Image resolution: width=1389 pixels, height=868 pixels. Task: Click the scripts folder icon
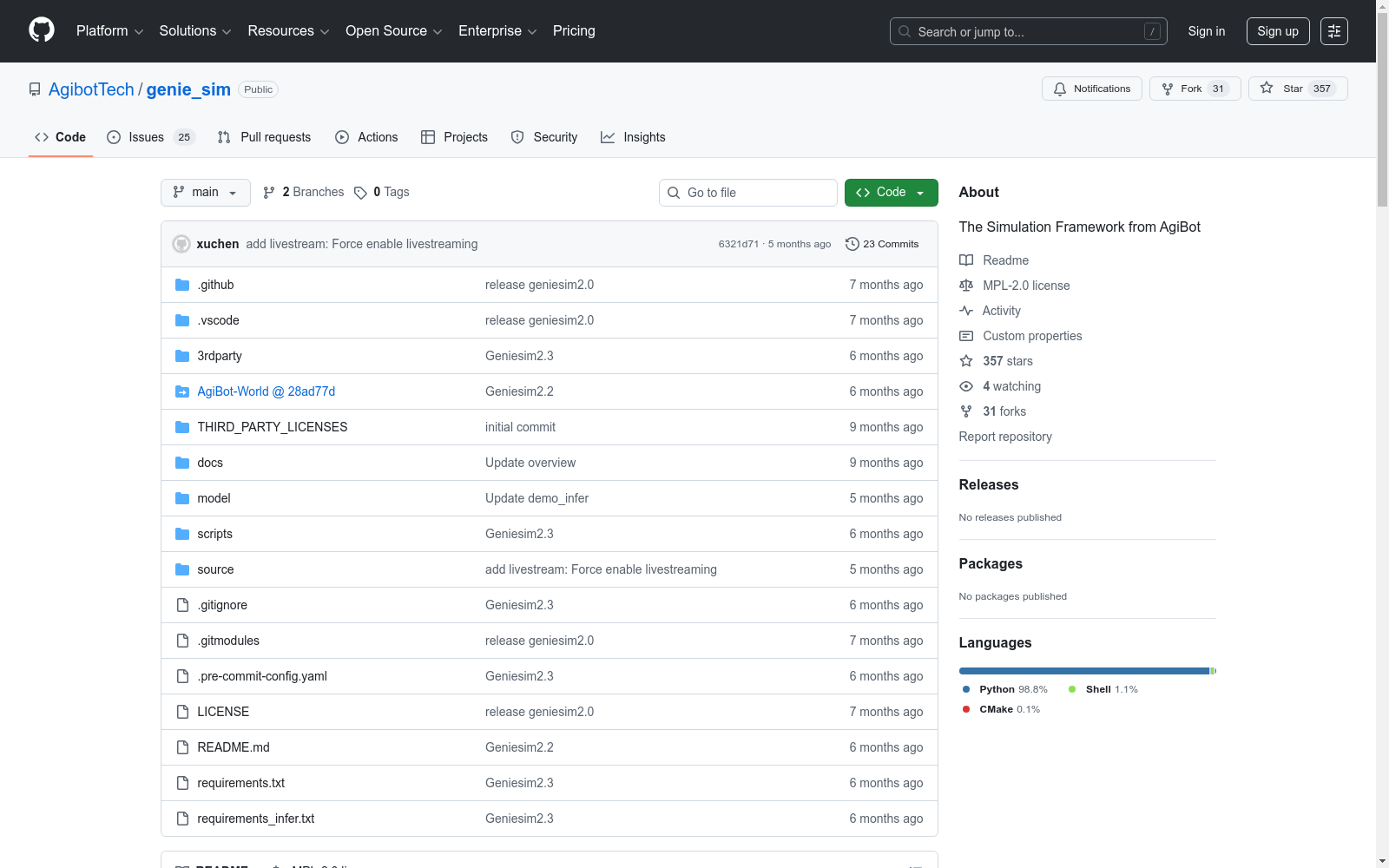[x=182, y=534]
